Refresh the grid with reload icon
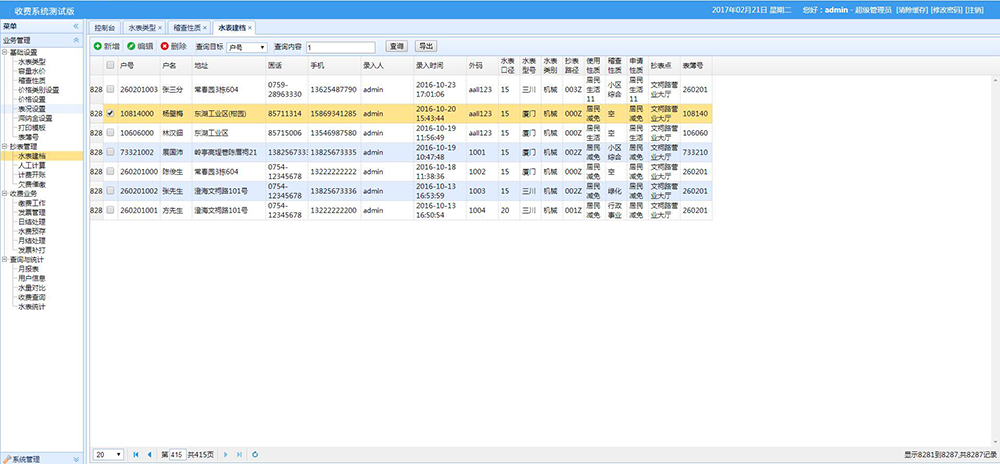The height and width of the screenshot is (464, 1000). click(x=255, y=454)
